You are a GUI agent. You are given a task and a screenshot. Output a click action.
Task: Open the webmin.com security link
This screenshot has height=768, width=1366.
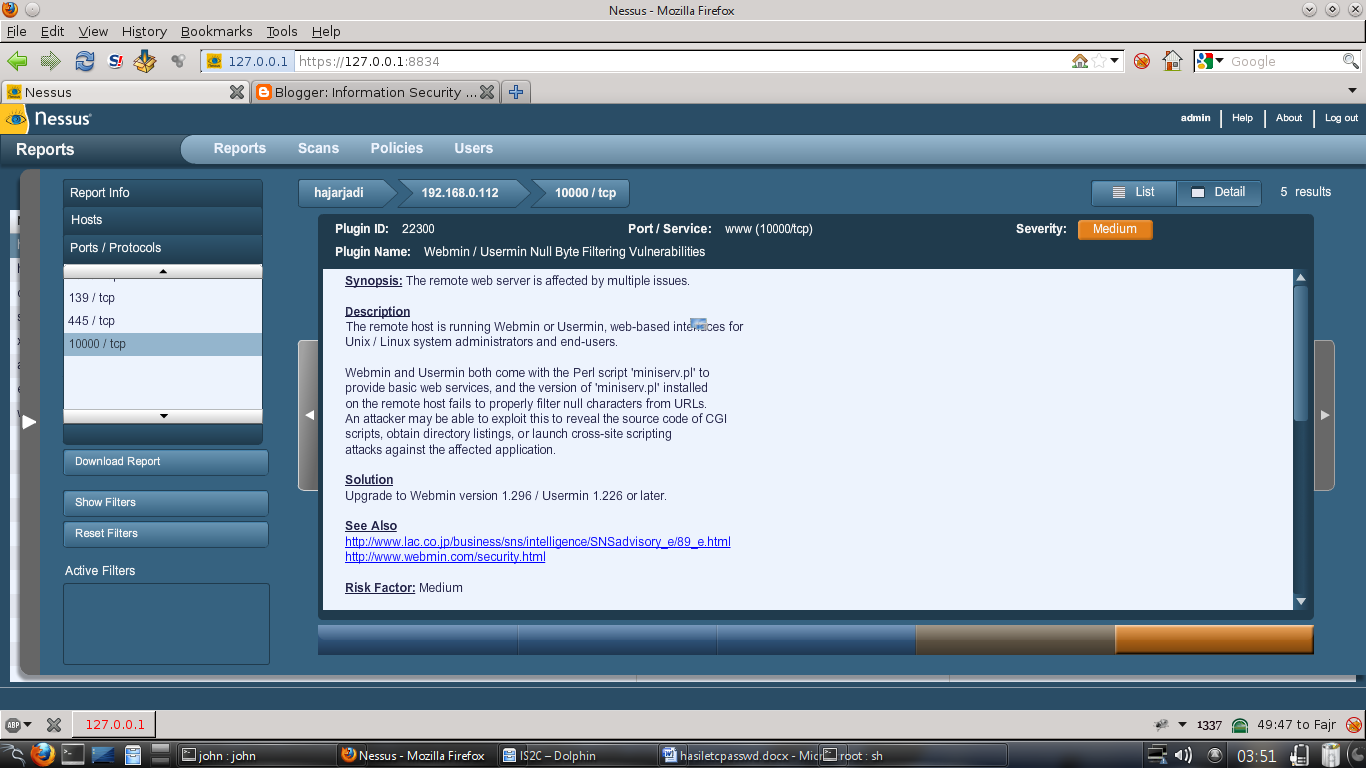pos(444,557)
